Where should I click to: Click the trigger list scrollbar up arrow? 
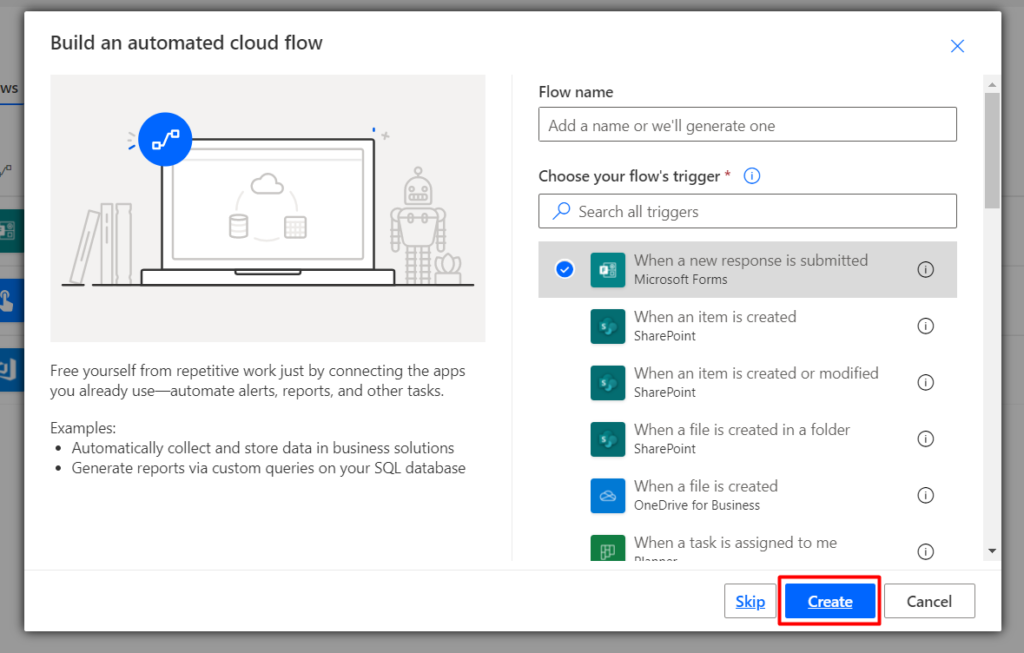coord(992,84)
